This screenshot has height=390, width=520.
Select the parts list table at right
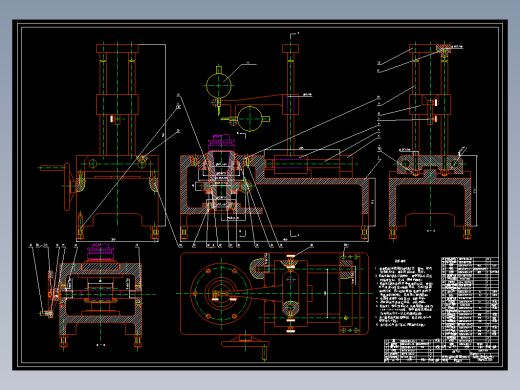pos(470,303)
